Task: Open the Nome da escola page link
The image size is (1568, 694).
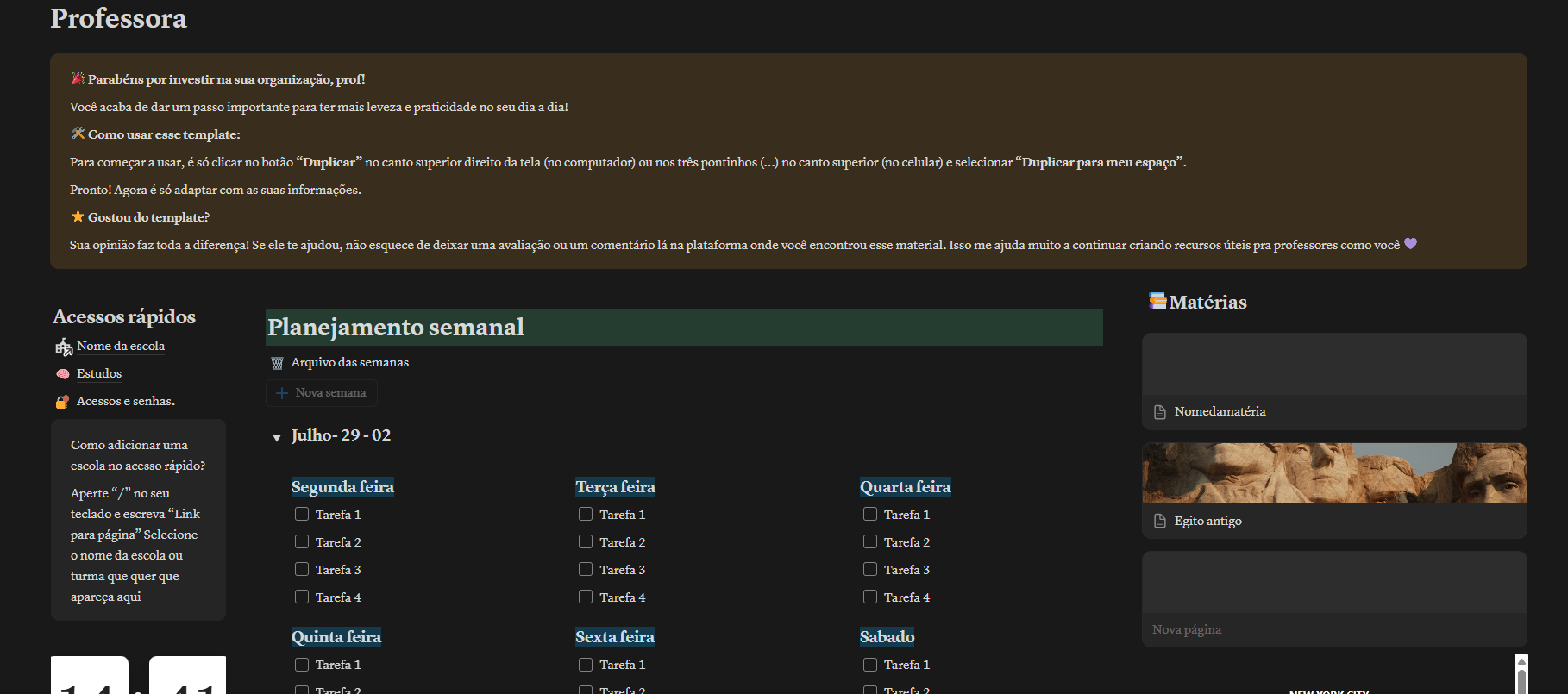Action: click(x=120, y=347)
